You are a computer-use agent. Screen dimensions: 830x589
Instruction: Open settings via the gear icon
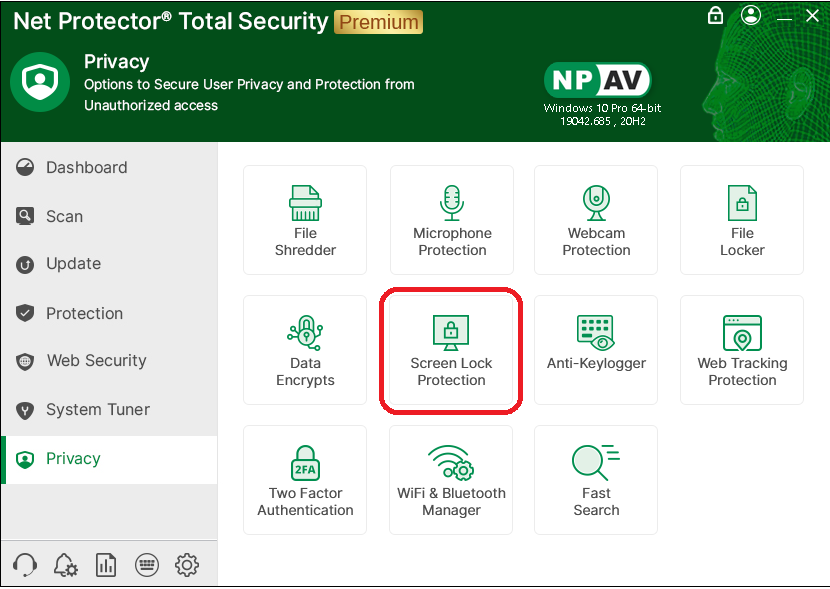(x=187, y=565)
